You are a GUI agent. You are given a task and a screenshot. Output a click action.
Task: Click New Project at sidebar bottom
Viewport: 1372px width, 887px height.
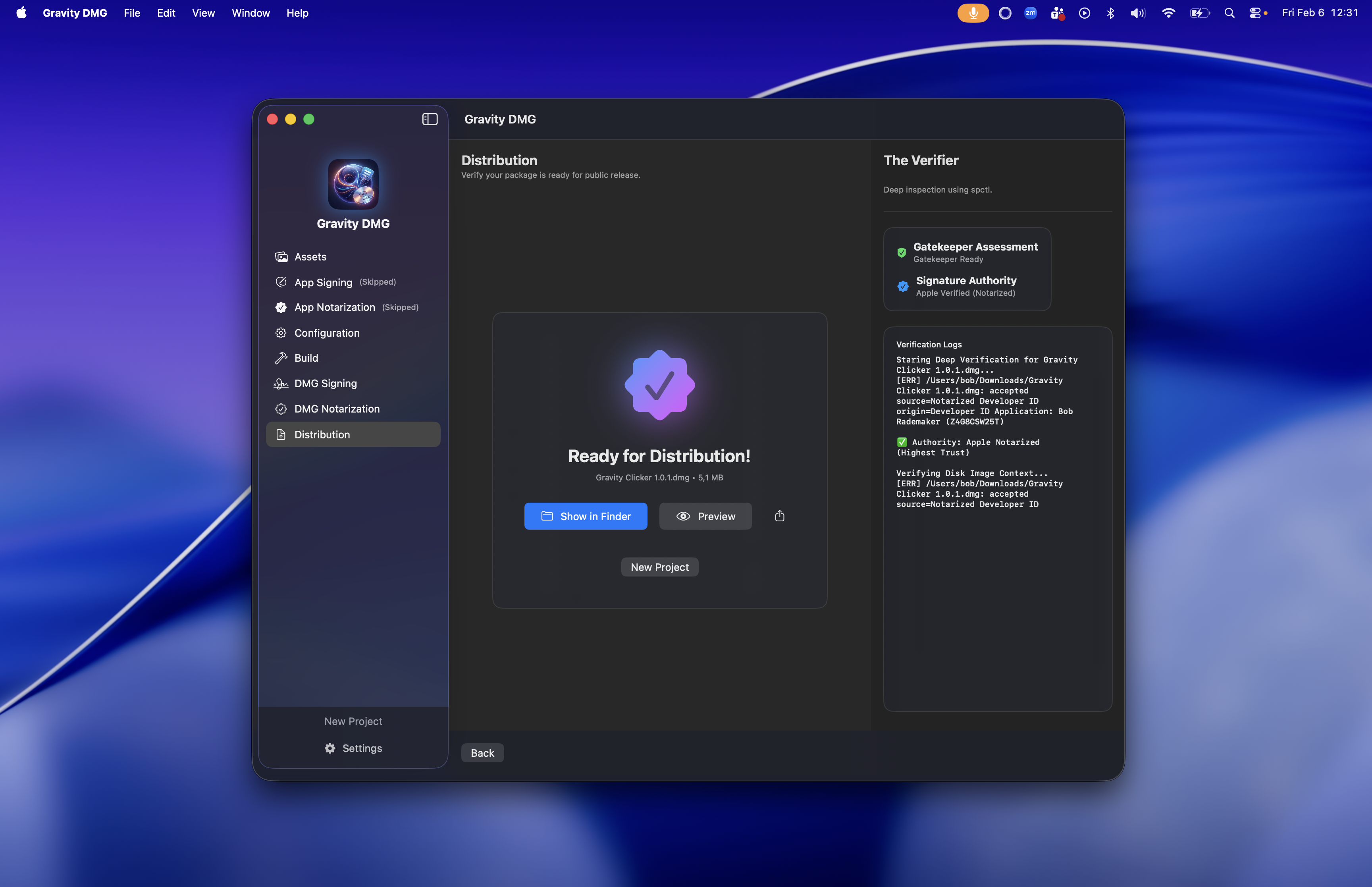[353, 721]
